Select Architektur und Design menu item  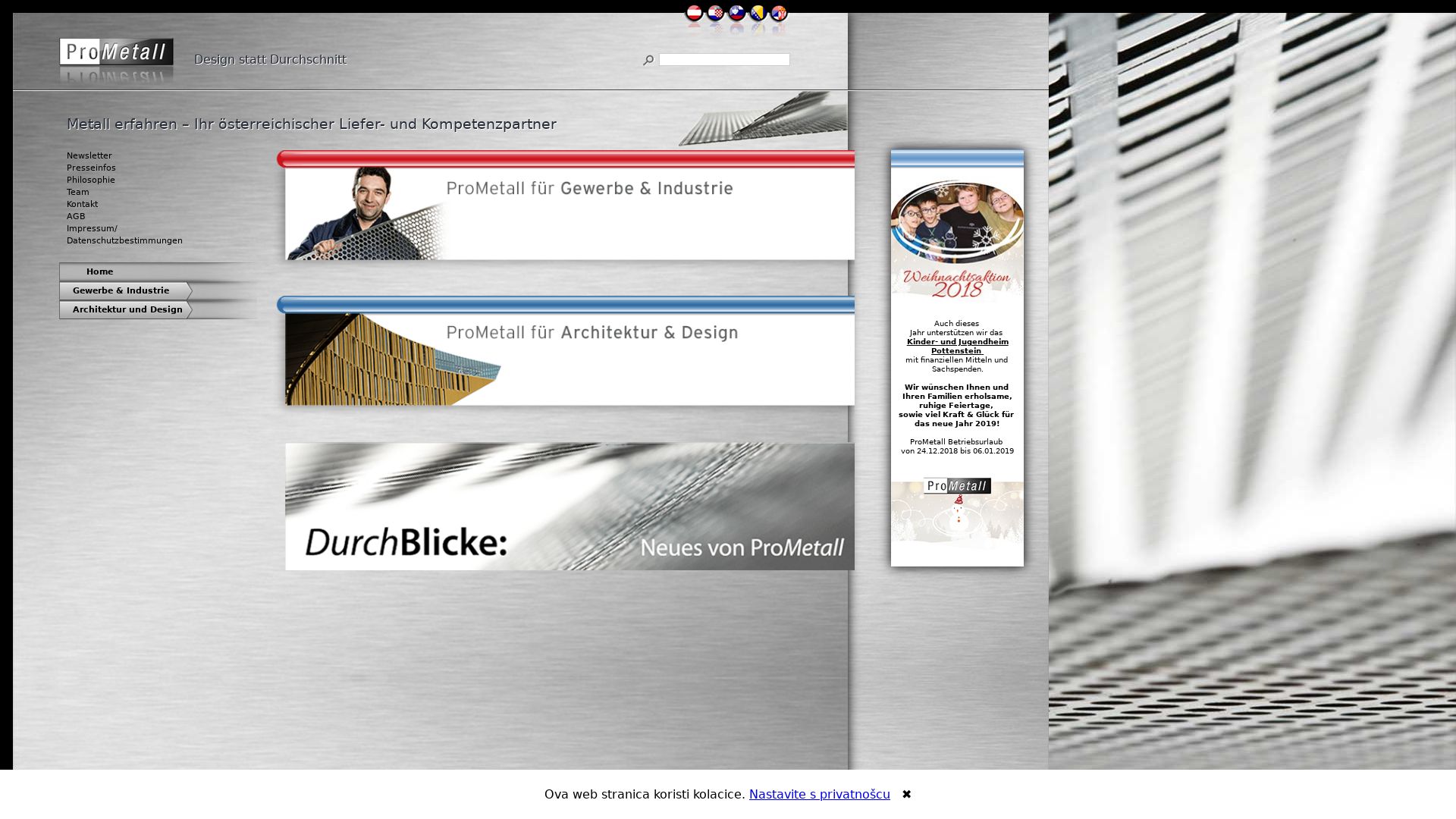[x=127, y=309]
